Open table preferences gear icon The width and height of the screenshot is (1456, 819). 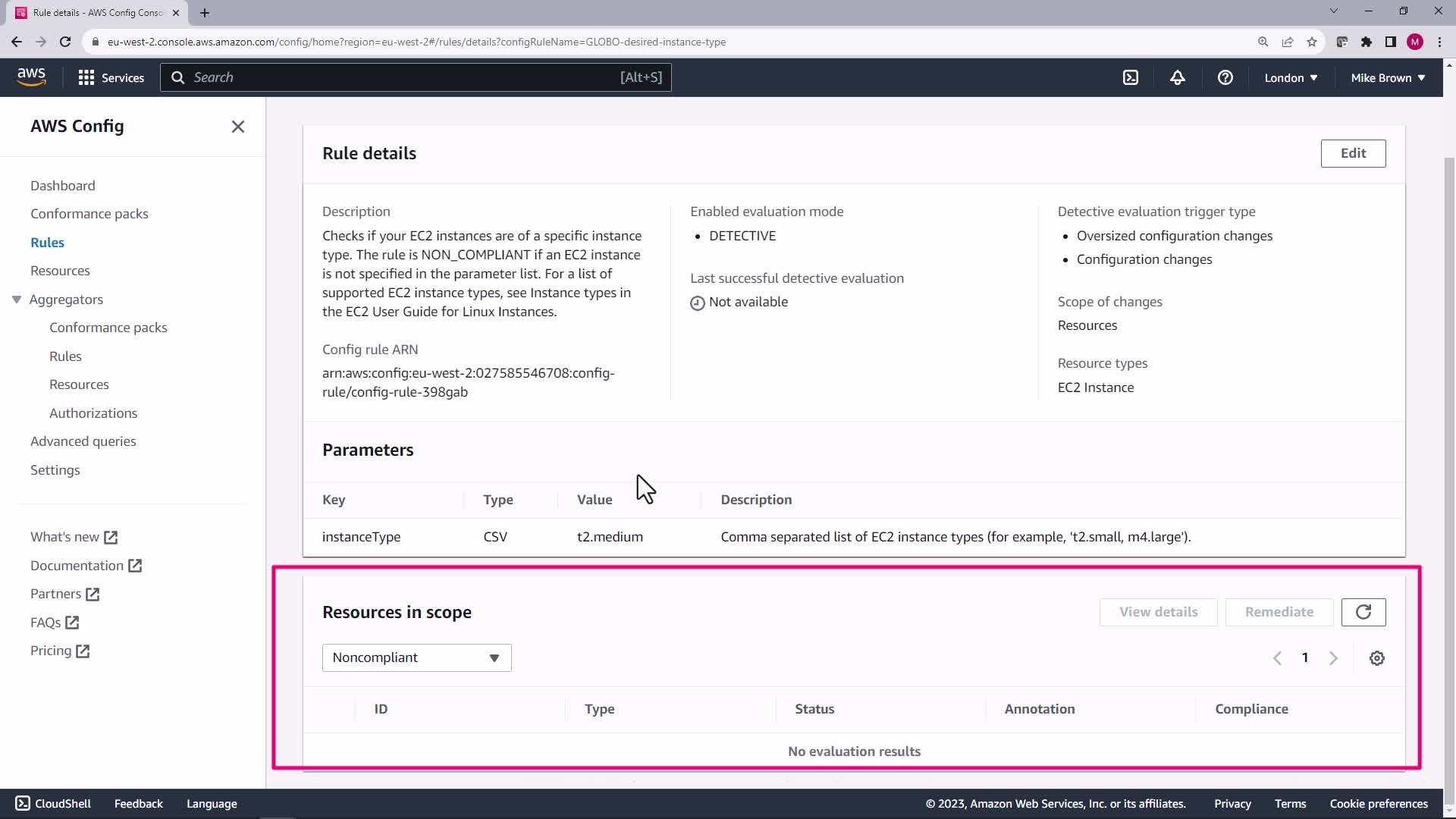tap(1377, 658)
